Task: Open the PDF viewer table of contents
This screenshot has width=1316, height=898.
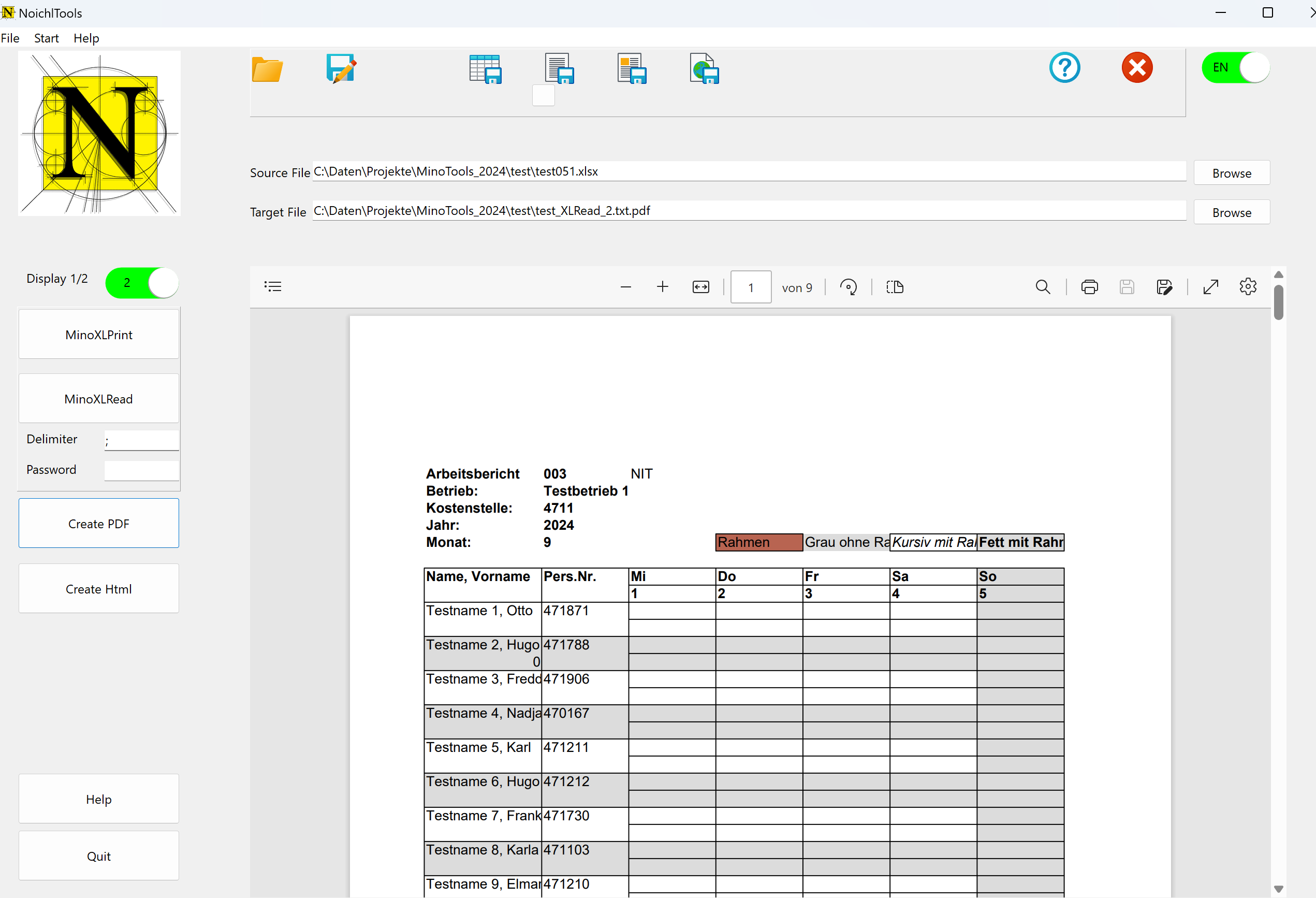Action: click(x=273, y=287)
